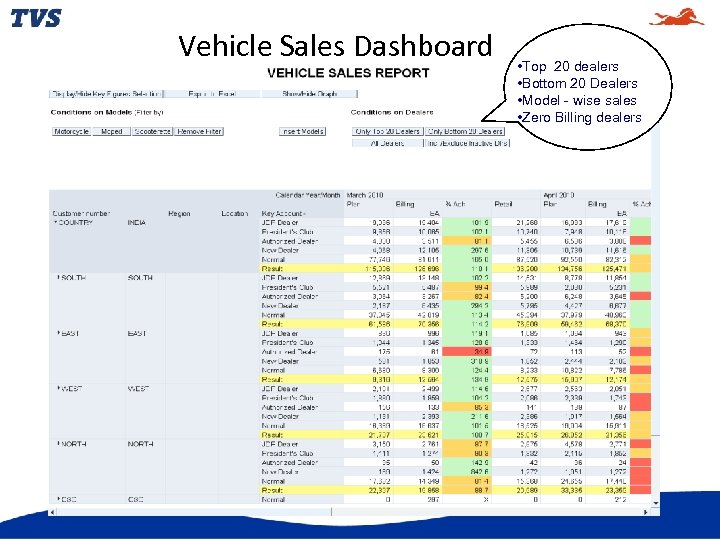Click the TVS logo
The height and width of the screenshot is (540, 720).
[x=36, y=18]
